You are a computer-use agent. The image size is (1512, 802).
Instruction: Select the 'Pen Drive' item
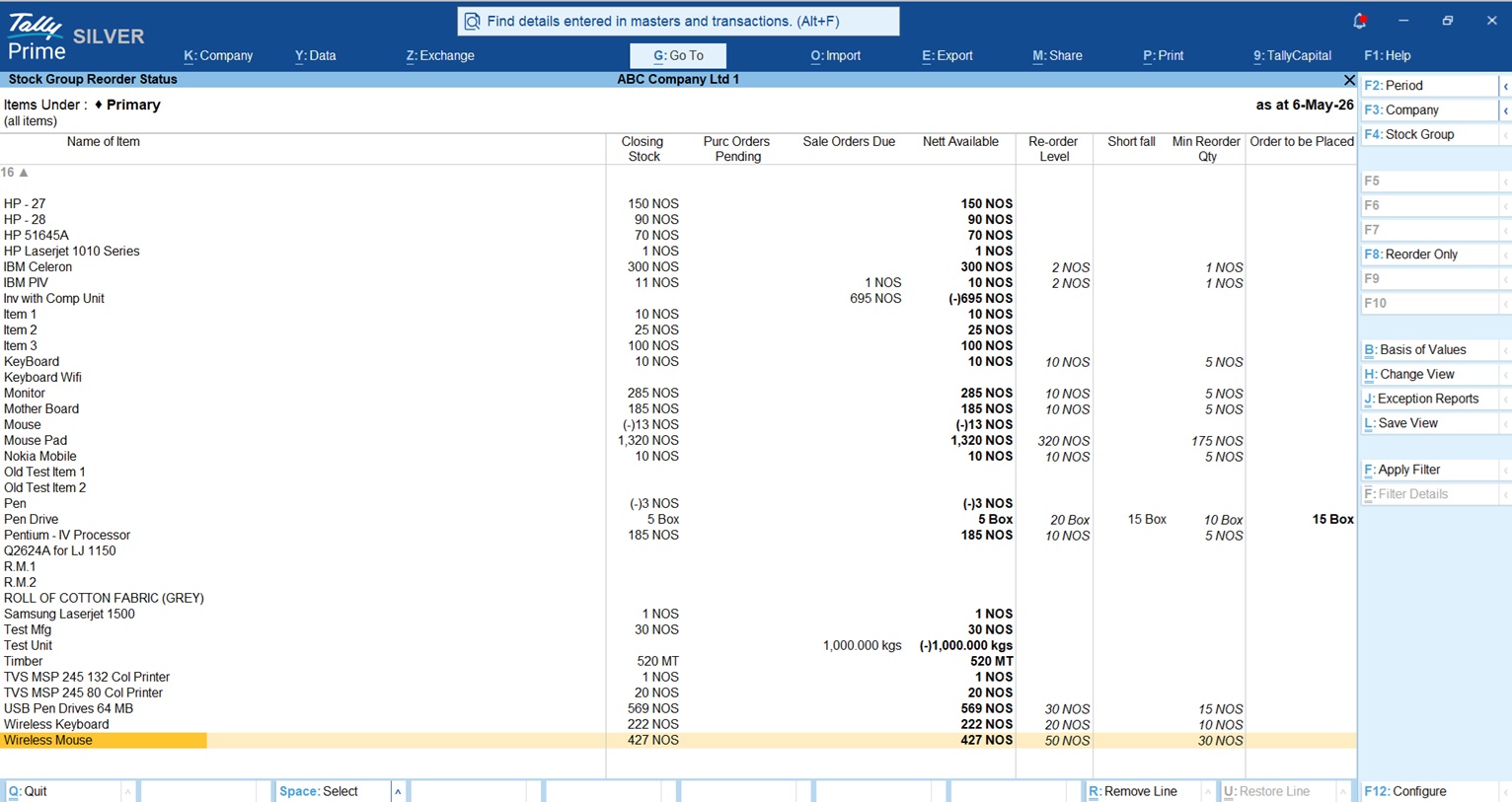(x=32, y=520)
